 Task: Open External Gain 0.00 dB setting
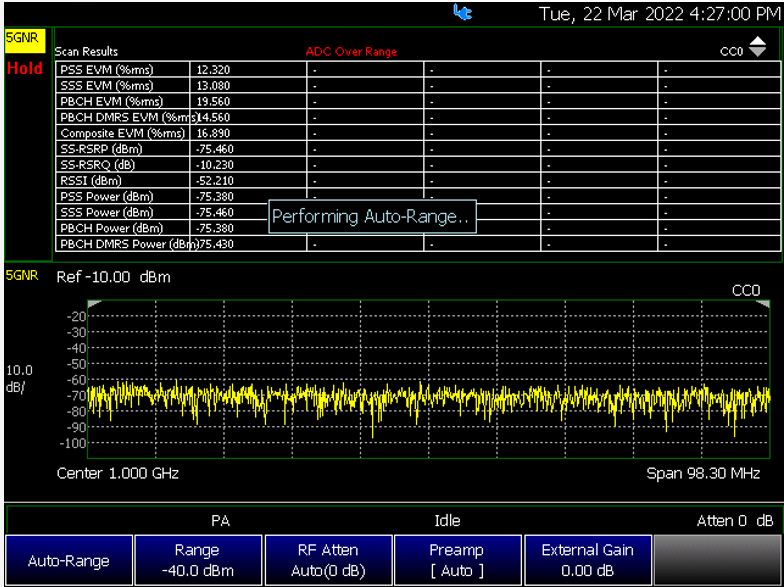(588, 560)
